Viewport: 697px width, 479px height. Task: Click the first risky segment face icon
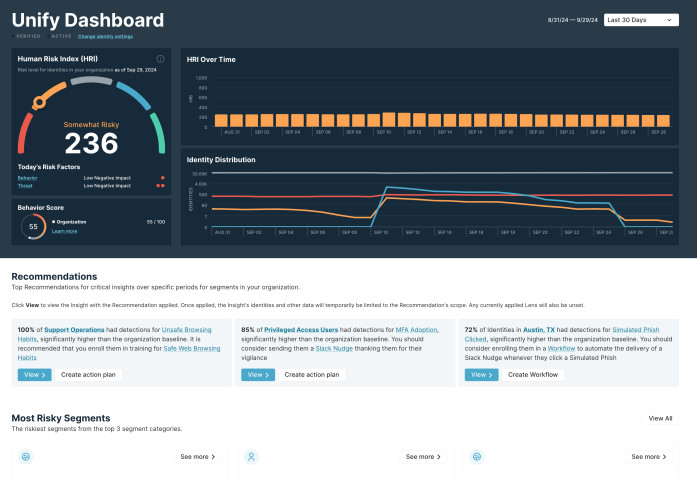(26, 456)
